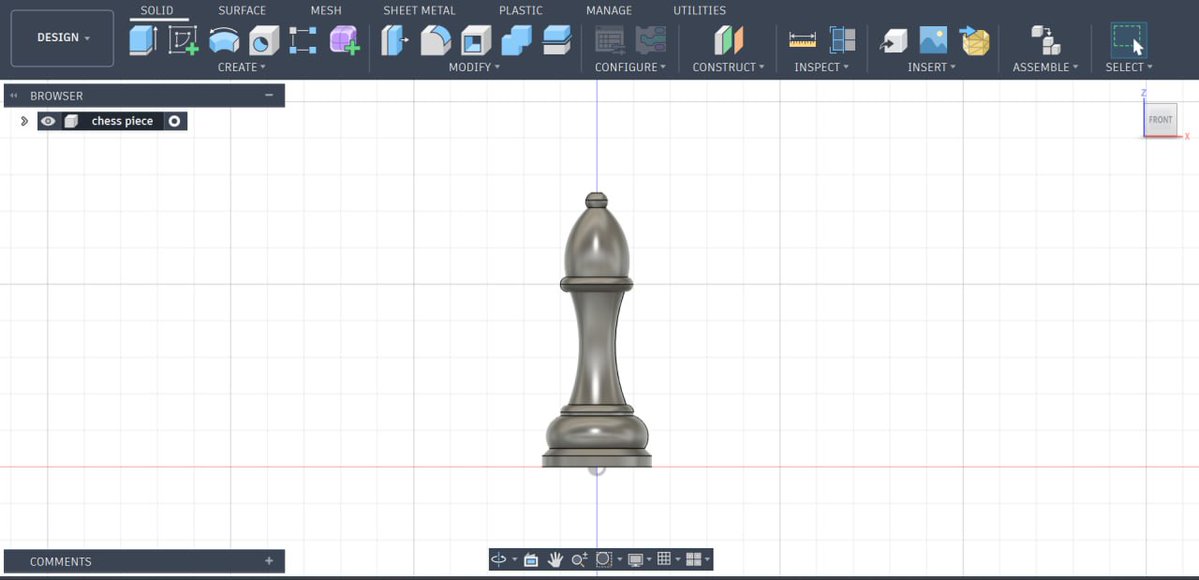The height and width of the screenshot is (580, 1199).
Task: Activate the chess piece component radio button
Action: click(x=175, y=121)
